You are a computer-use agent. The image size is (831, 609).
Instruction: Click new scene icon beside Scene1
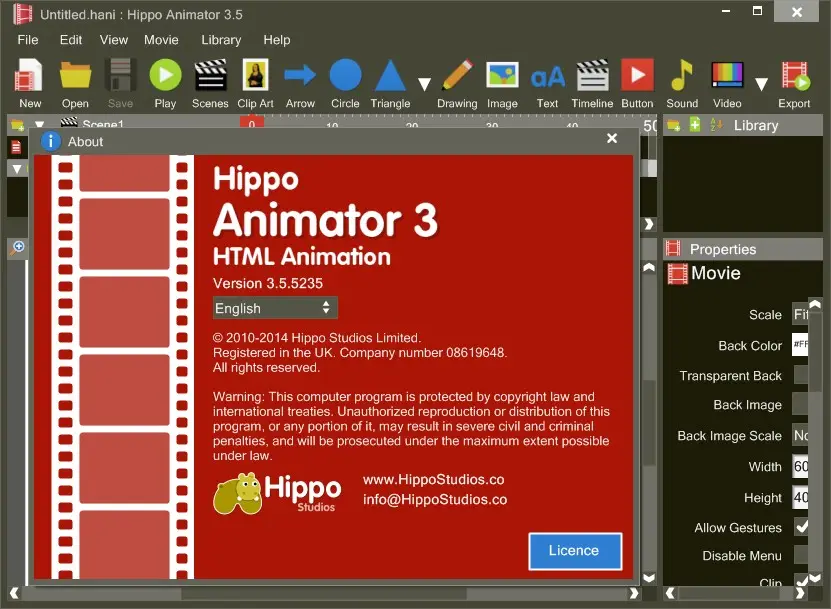point(17,125)
